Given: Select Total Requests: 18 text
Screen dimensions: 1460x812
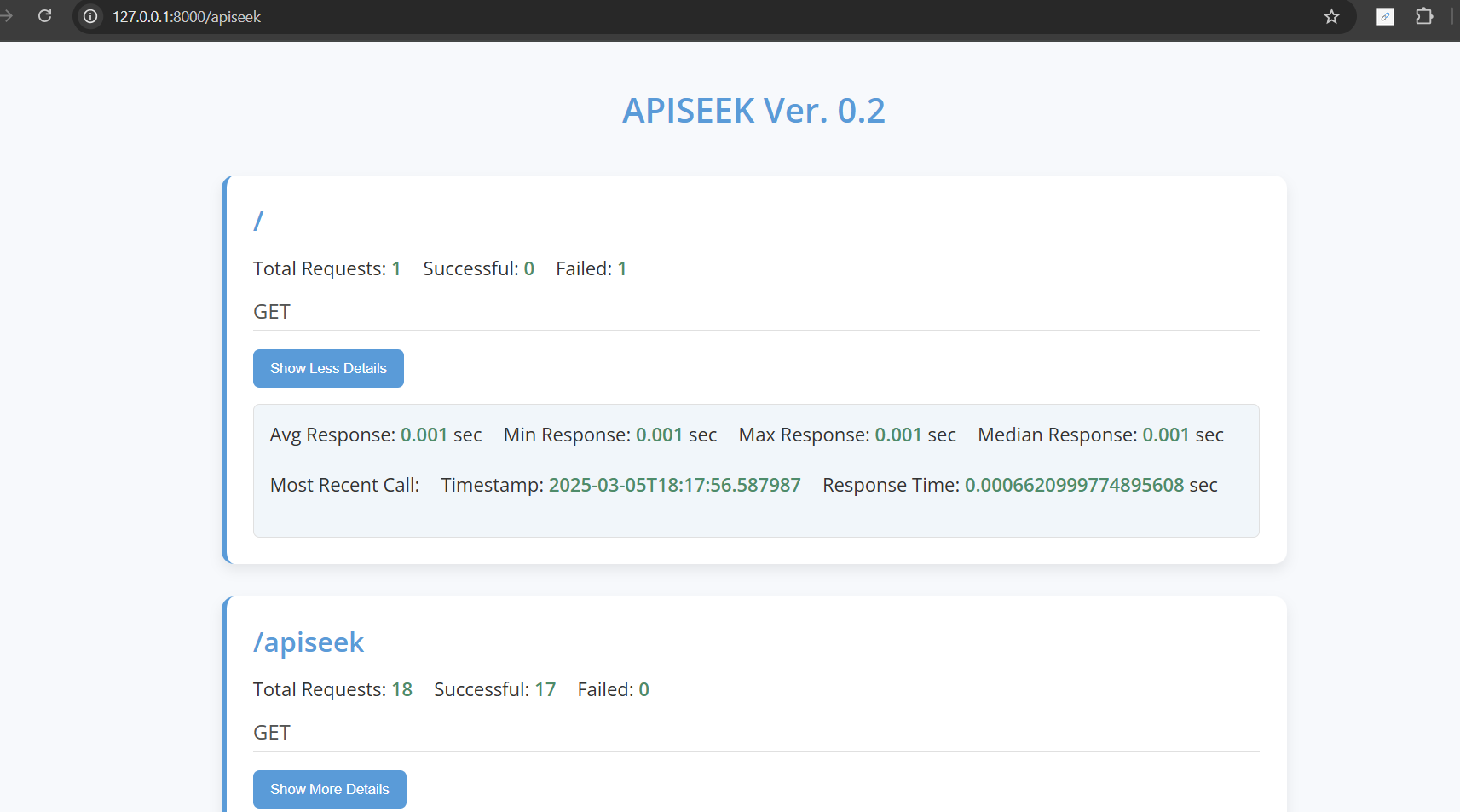Looking at the screenshot, I should (333, 689).
